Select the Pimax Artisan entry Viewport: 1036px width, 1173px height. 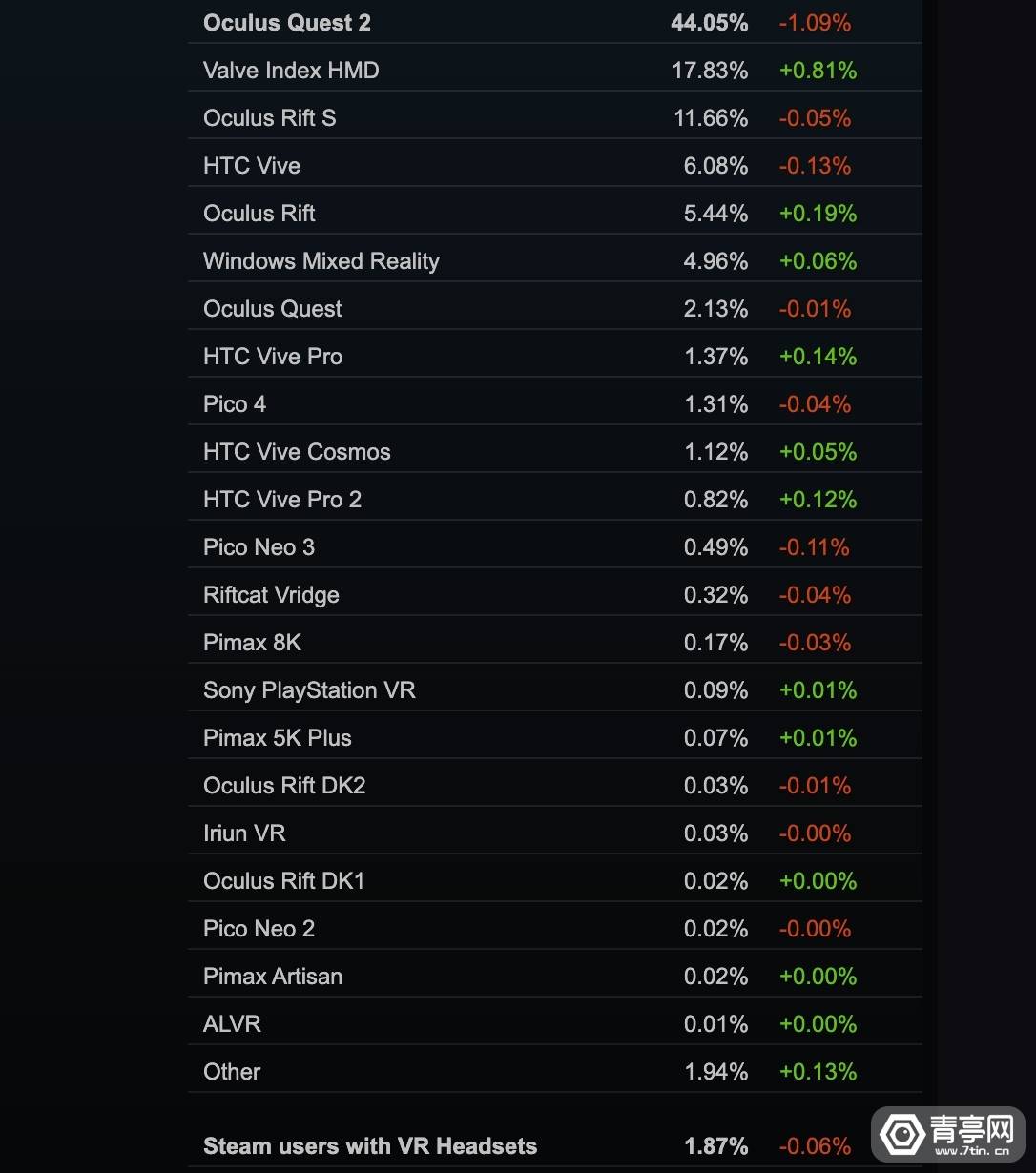(272, 977)
